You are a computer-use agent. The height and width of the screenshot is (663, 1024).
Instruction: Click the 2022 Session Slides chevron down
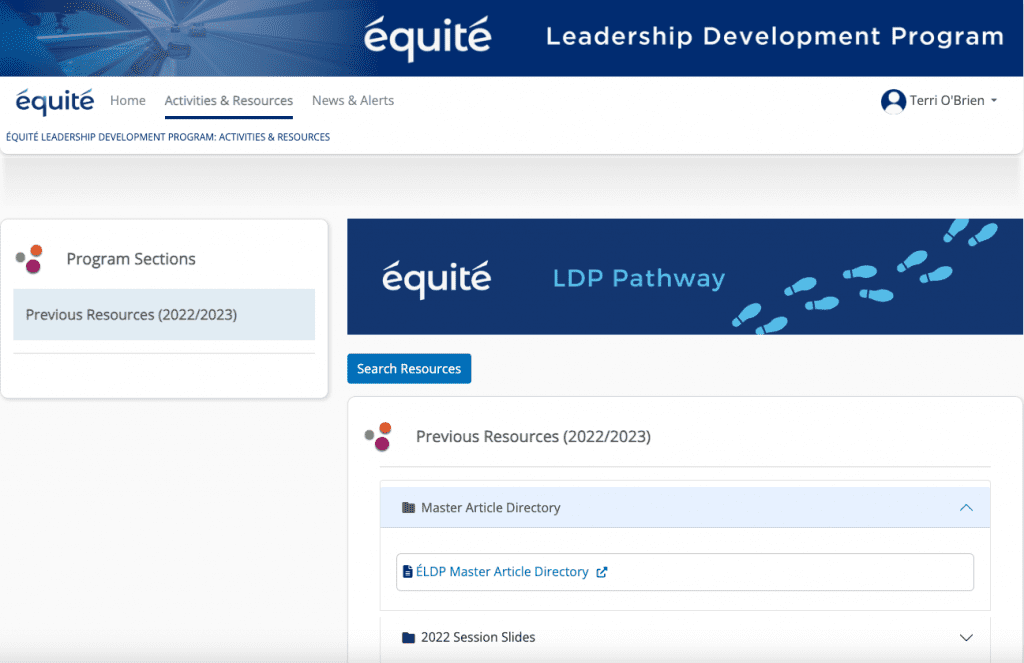[966, 638]
